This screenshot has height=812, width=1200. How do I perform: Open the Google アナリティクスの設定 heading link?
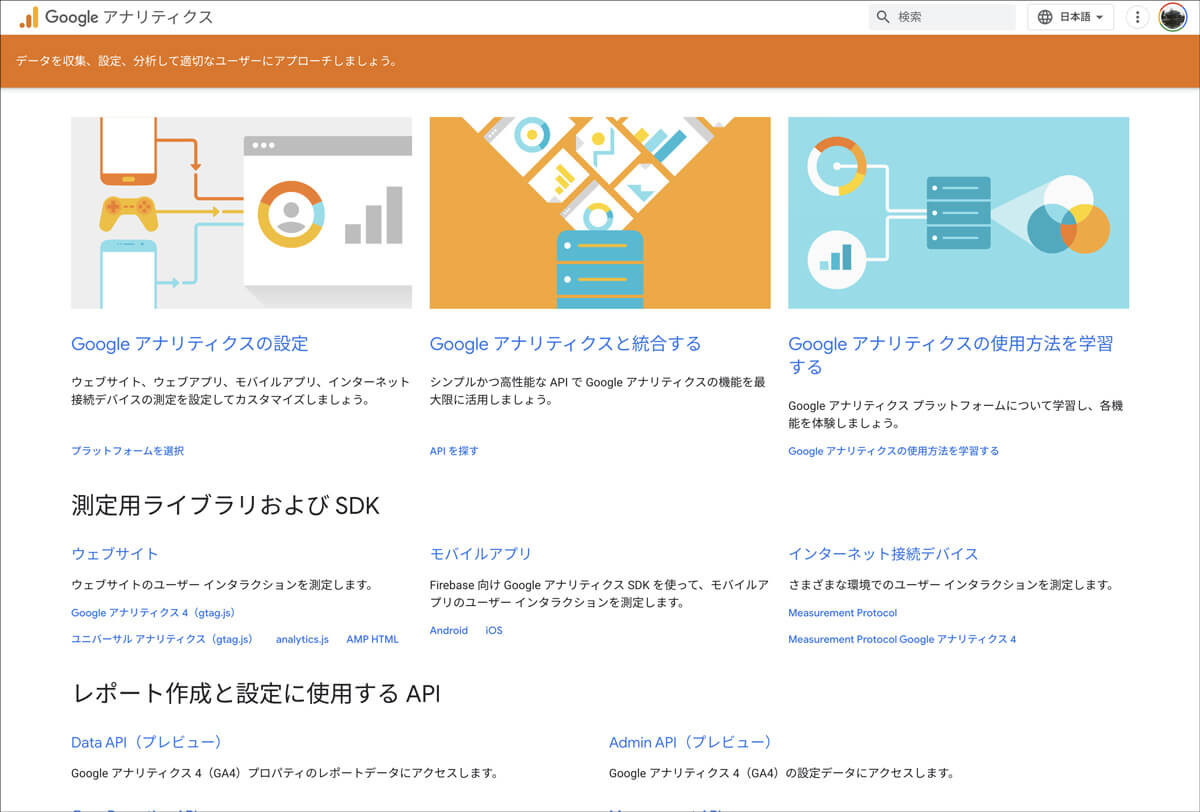[190, 344]
